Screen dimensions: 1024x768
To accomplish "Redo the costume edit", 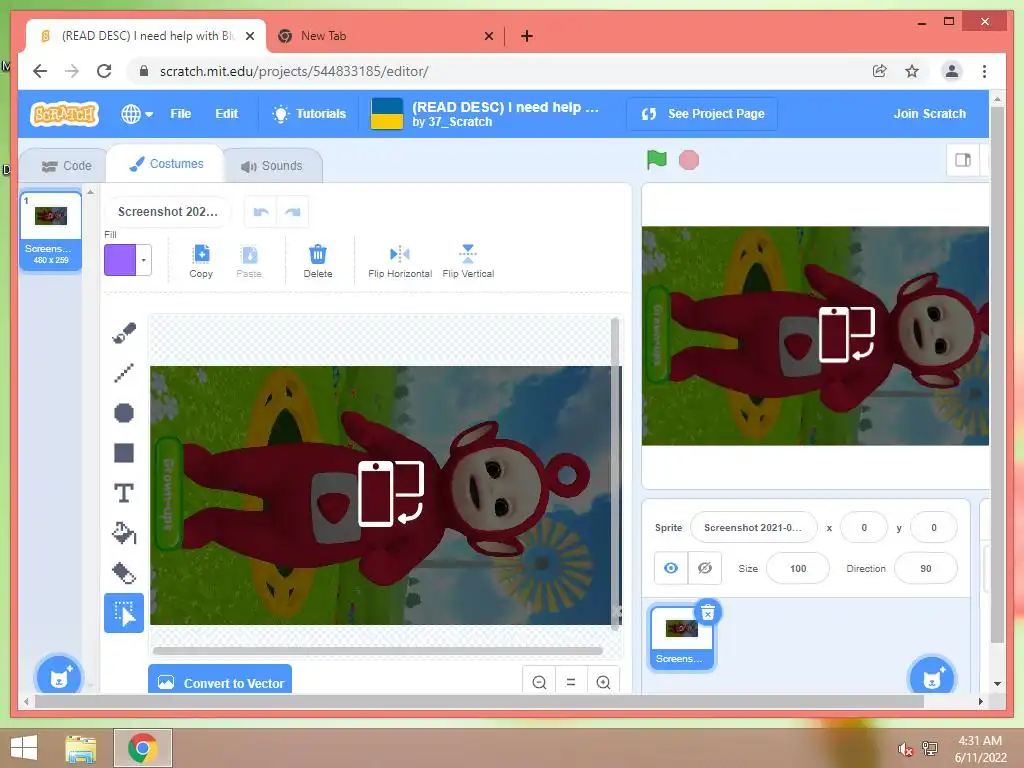I will tap(293, 212).
